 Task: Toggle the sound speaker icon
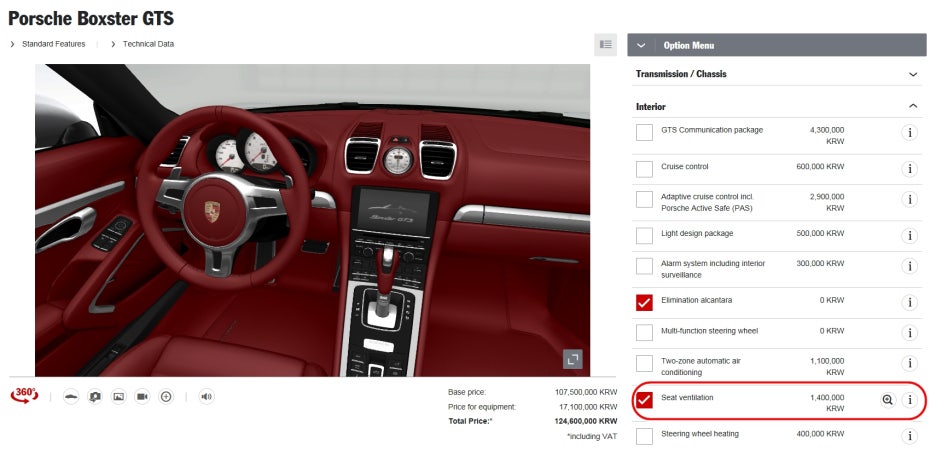[207, 396]
